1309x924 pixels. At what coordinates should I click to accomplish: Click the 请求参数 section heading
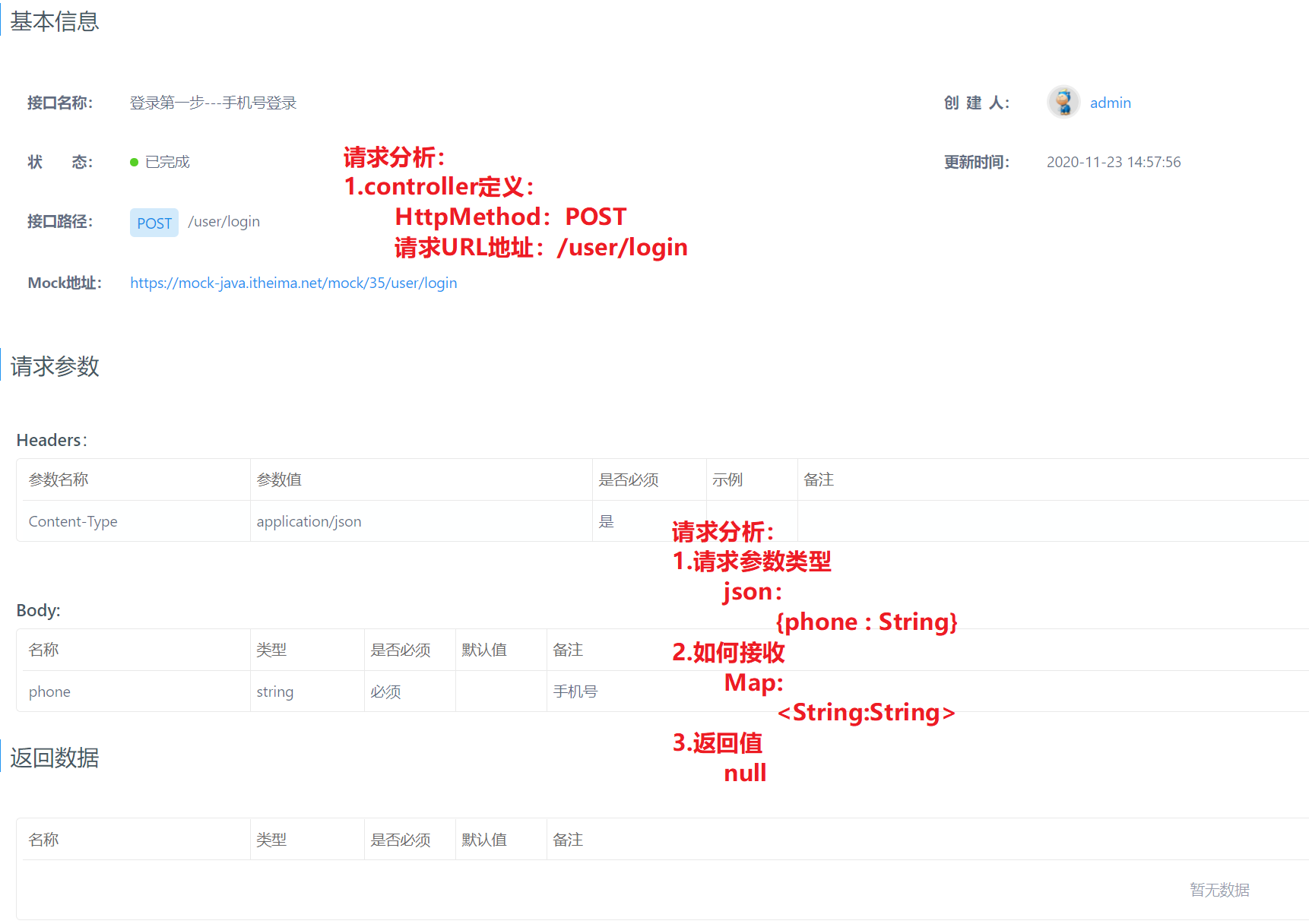pyautogui.click(x=55, y=366)
